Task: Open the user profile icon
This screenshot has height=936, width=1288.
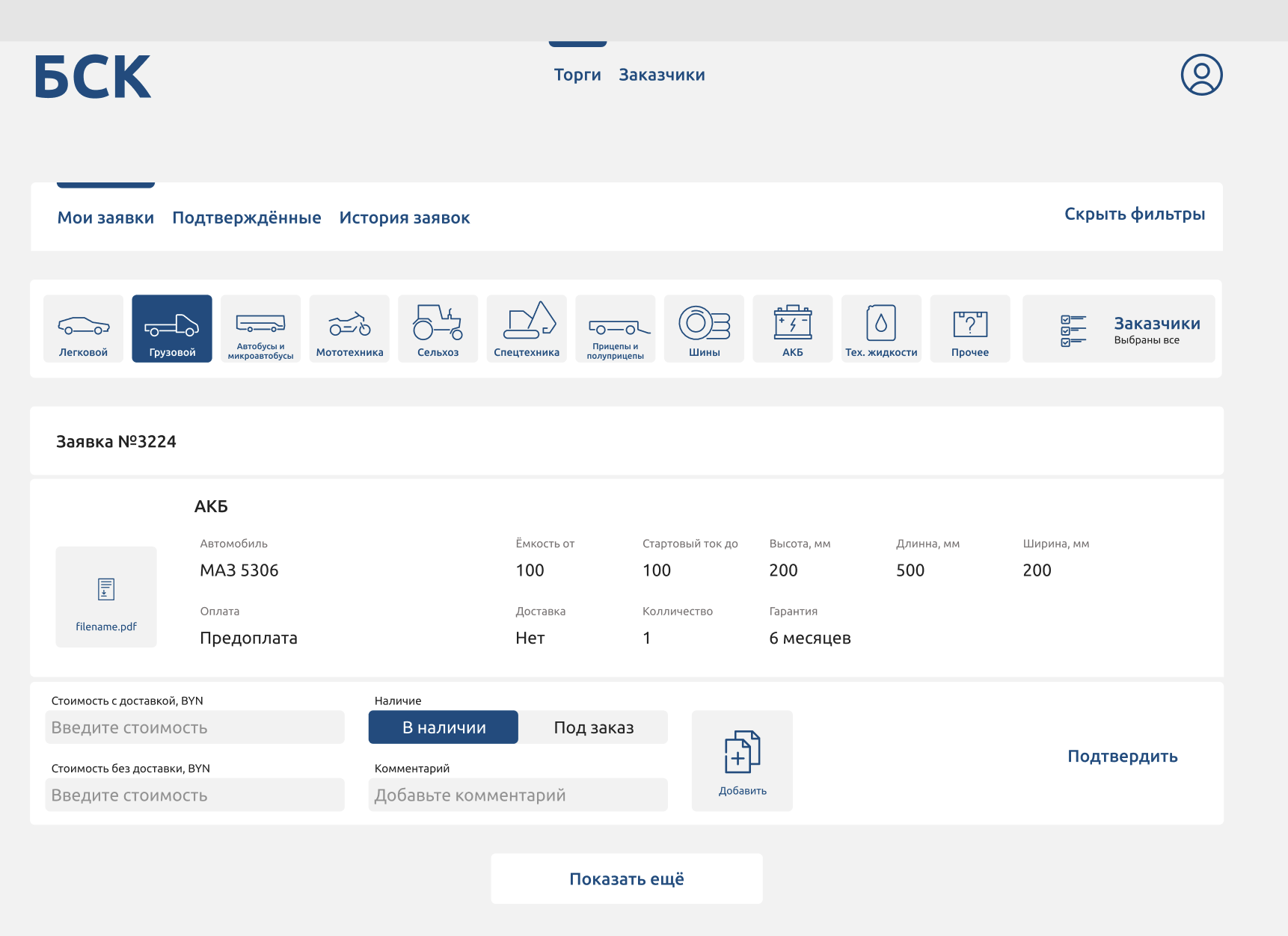Action: click(x=1201, y=75)
